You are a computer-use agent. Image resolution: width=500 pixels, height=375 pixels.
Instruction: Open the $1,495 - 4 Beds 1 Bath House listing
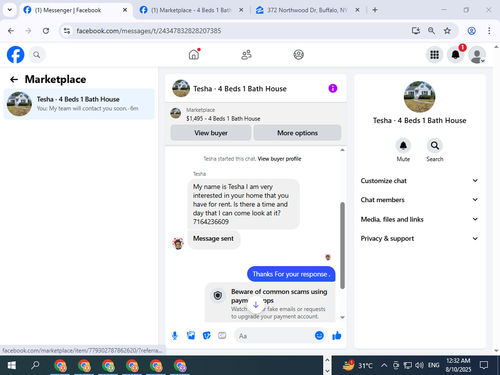(223, 118)
